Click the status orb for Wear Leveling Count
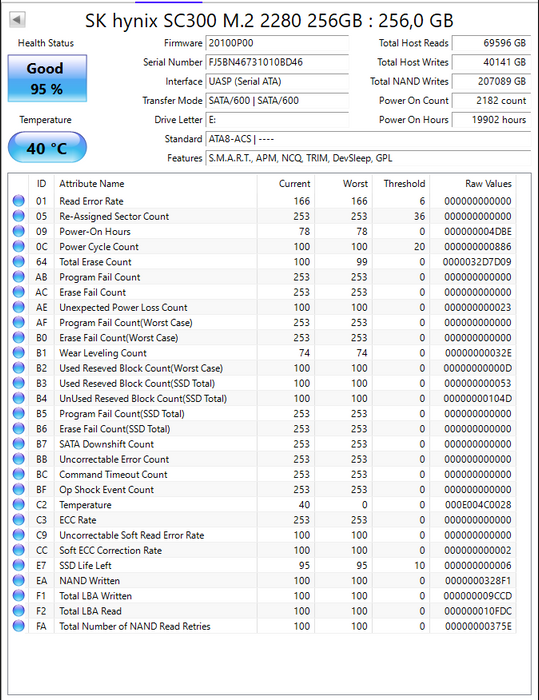The height and width of the screenshot is (700, 539). (19, 353)
